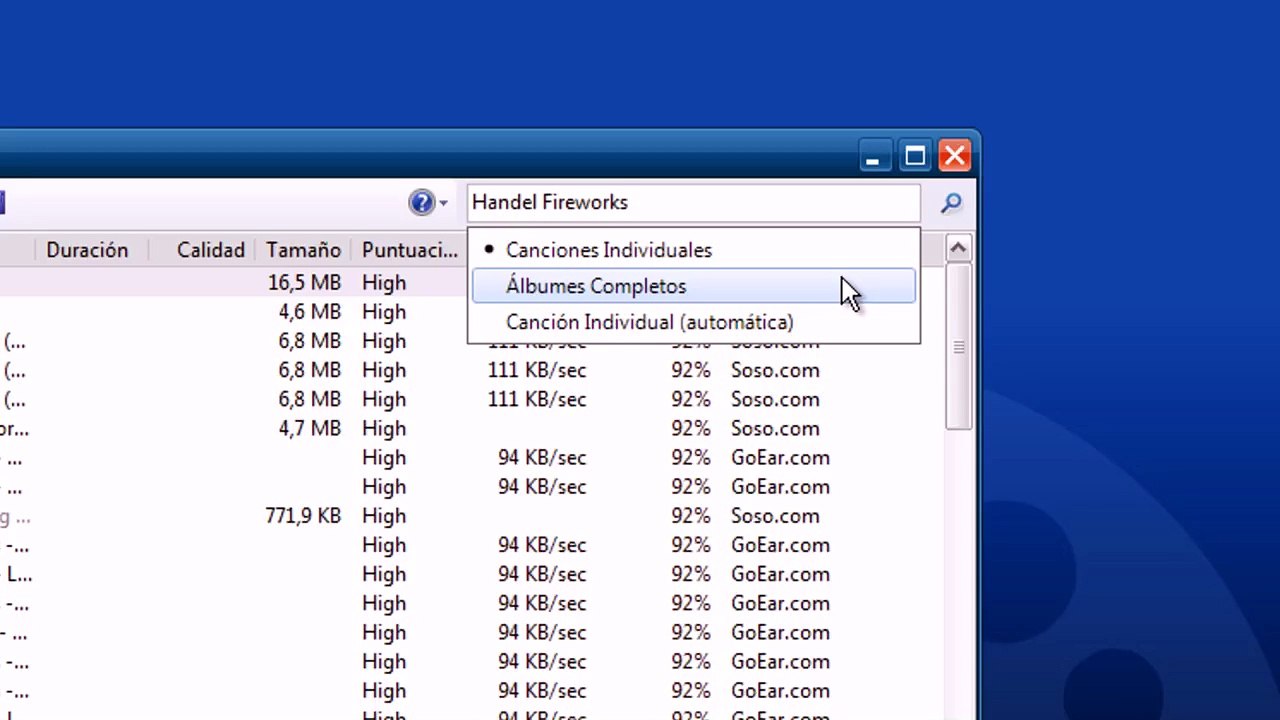The image size is (1280, 720).
Task: Sort by Tamaño column header
Action: 303,250
